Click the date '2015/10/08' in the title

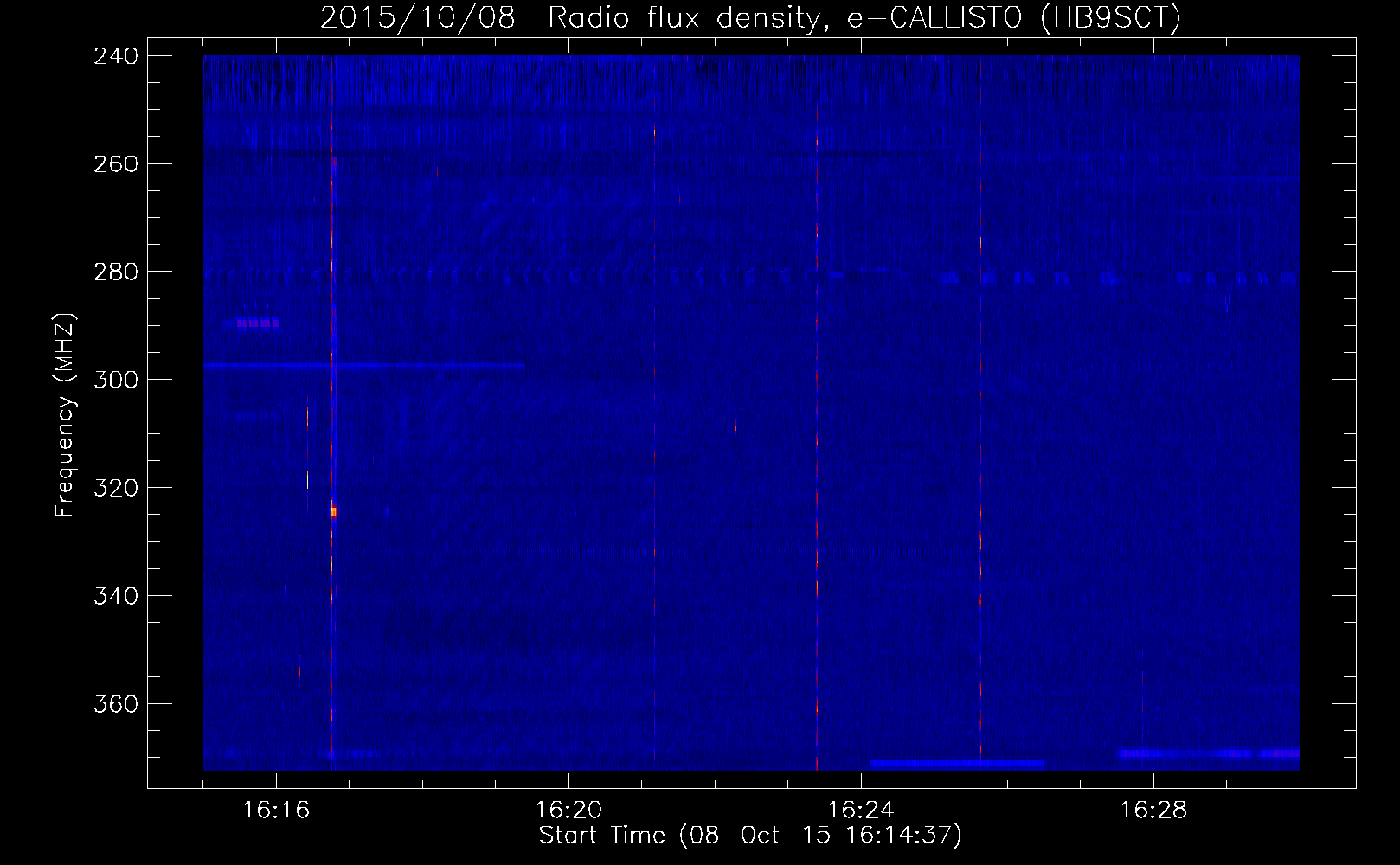417,17
